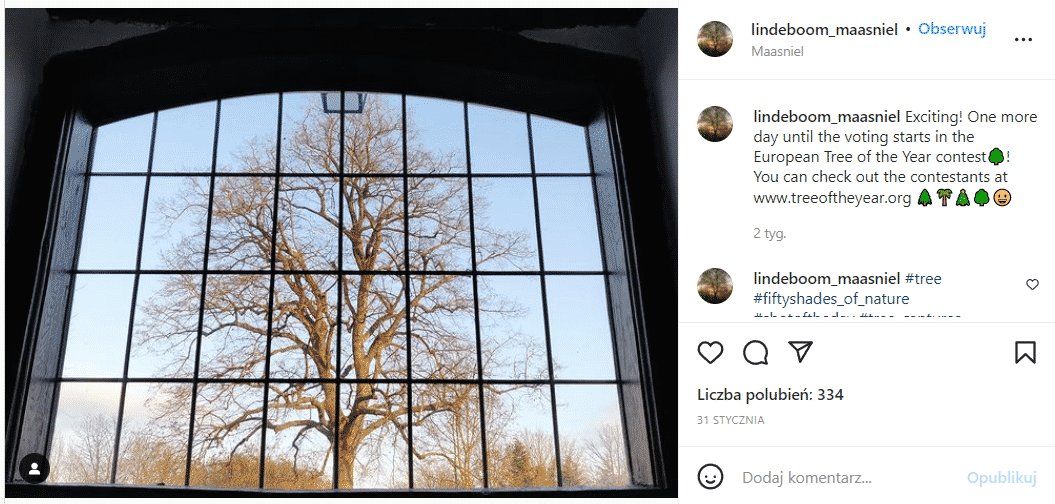1055x504 pixels.
Task: Open the #fiftyshades_of_nature hashtag
Action: 831,298
